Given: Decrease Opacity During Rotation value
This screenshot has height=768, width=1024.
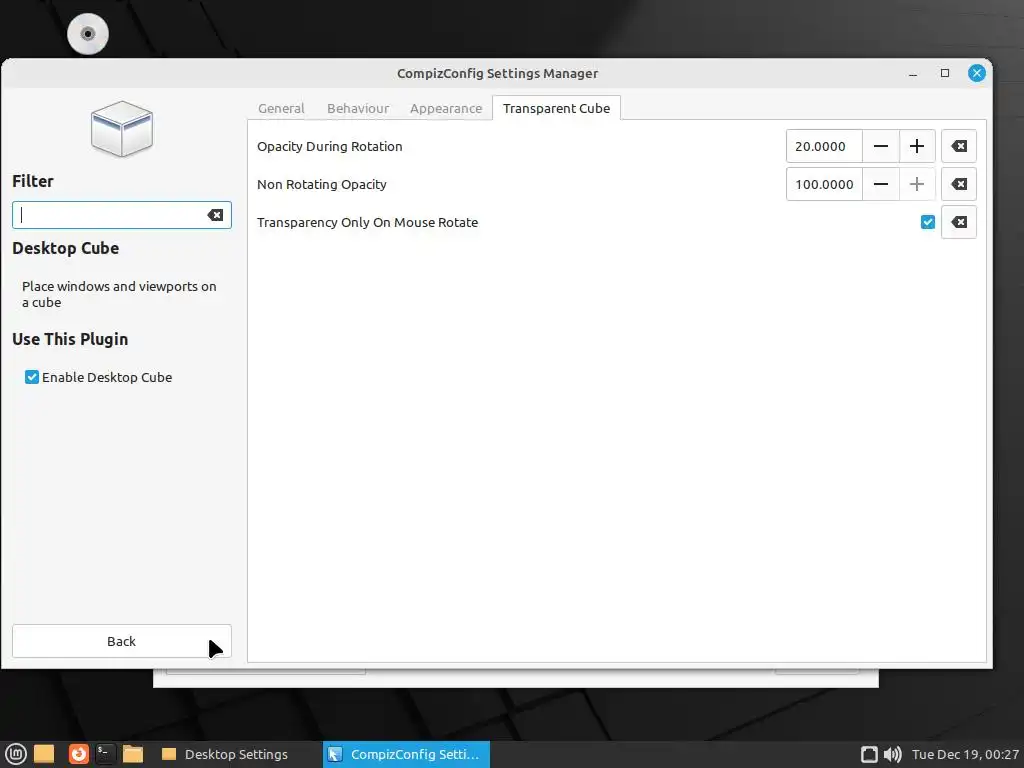Looking at the screenshot, I should pyautogui.click(x=880, y=146).
